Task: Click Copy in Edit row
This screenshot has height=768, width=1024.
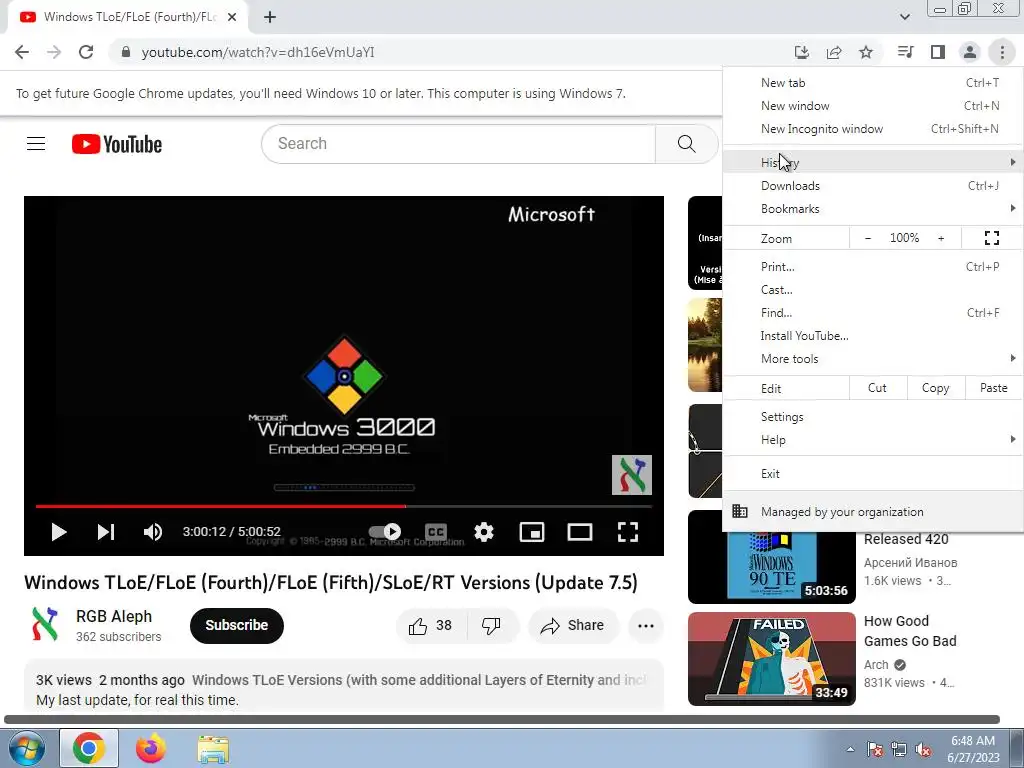Action: point(935,388)
